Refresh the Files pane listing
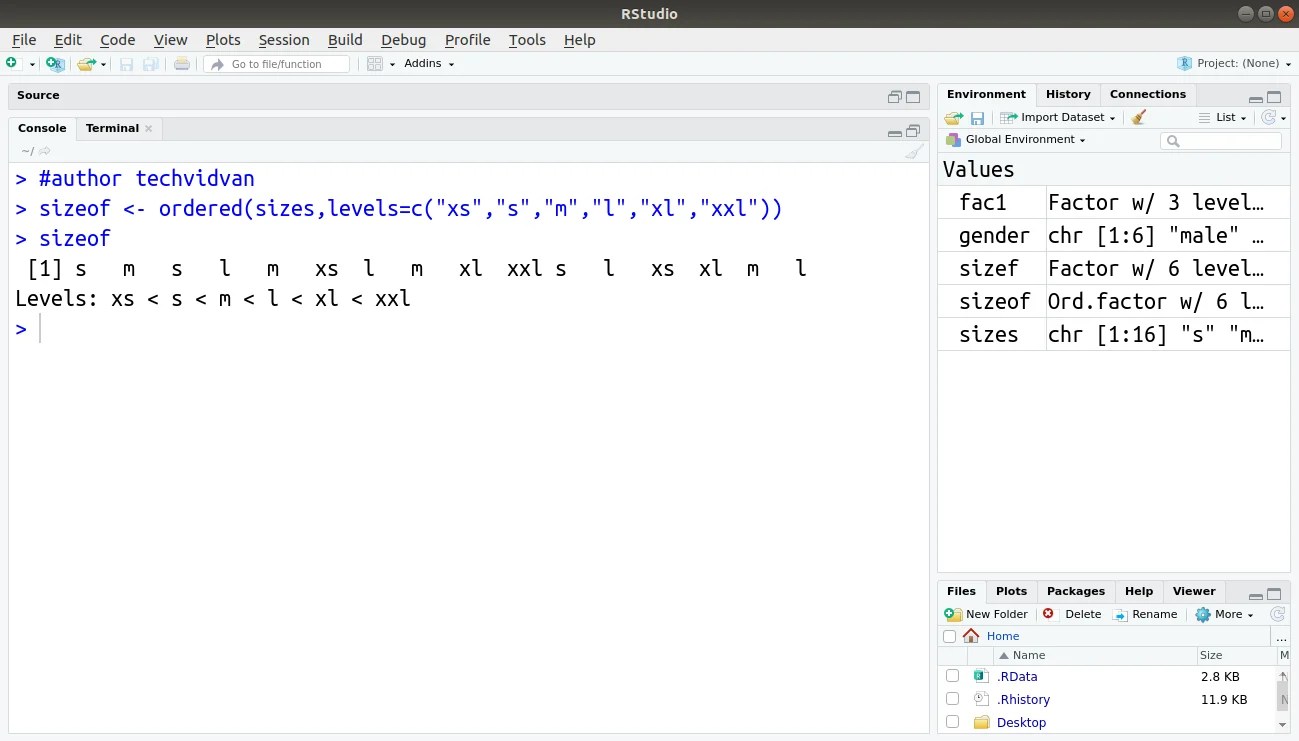The image size is (1299, 741). pyautogui.click(x=1277, y=614)
